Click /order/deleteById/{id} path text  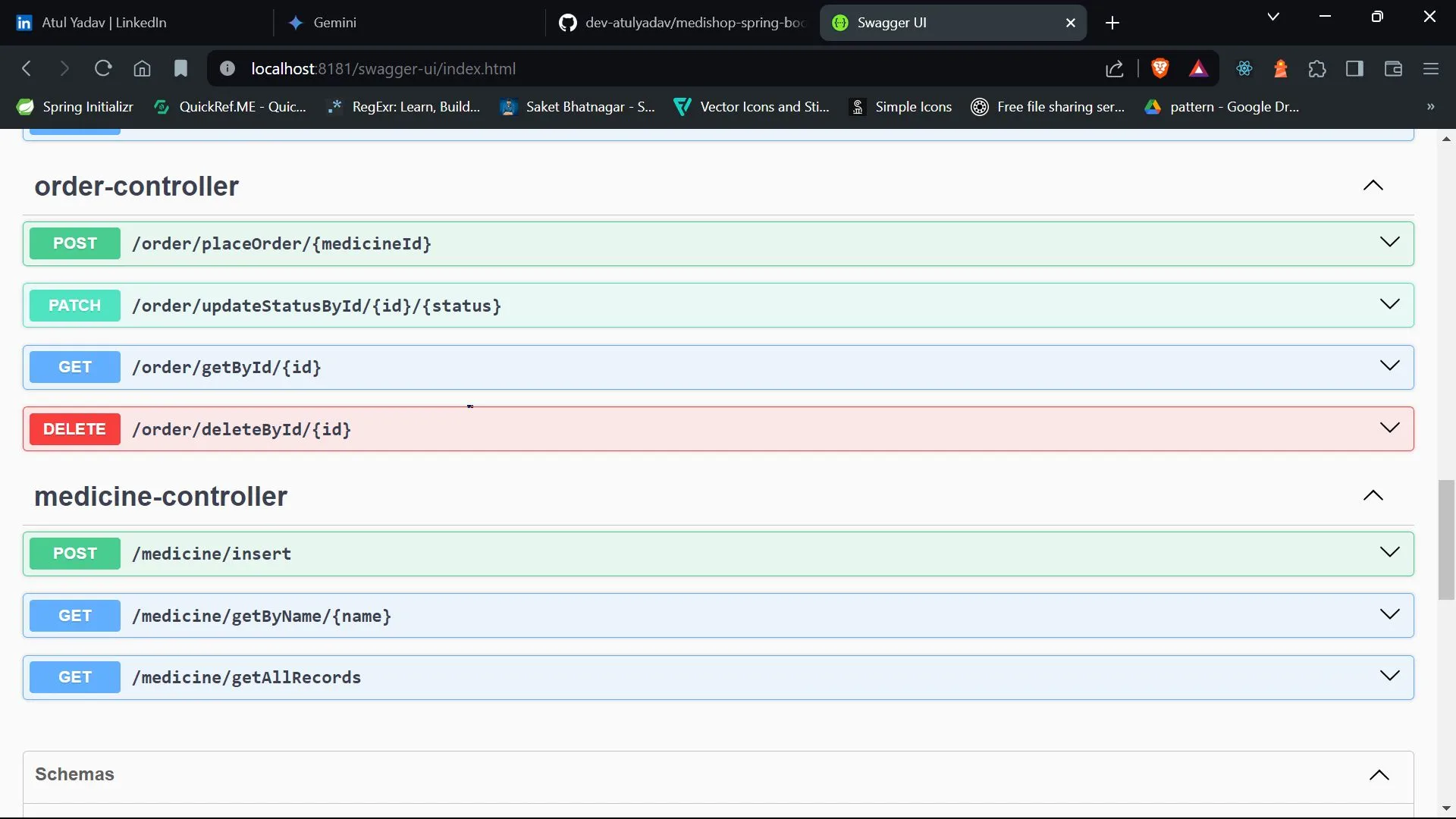pyautogui.click(x=241, y=430)
